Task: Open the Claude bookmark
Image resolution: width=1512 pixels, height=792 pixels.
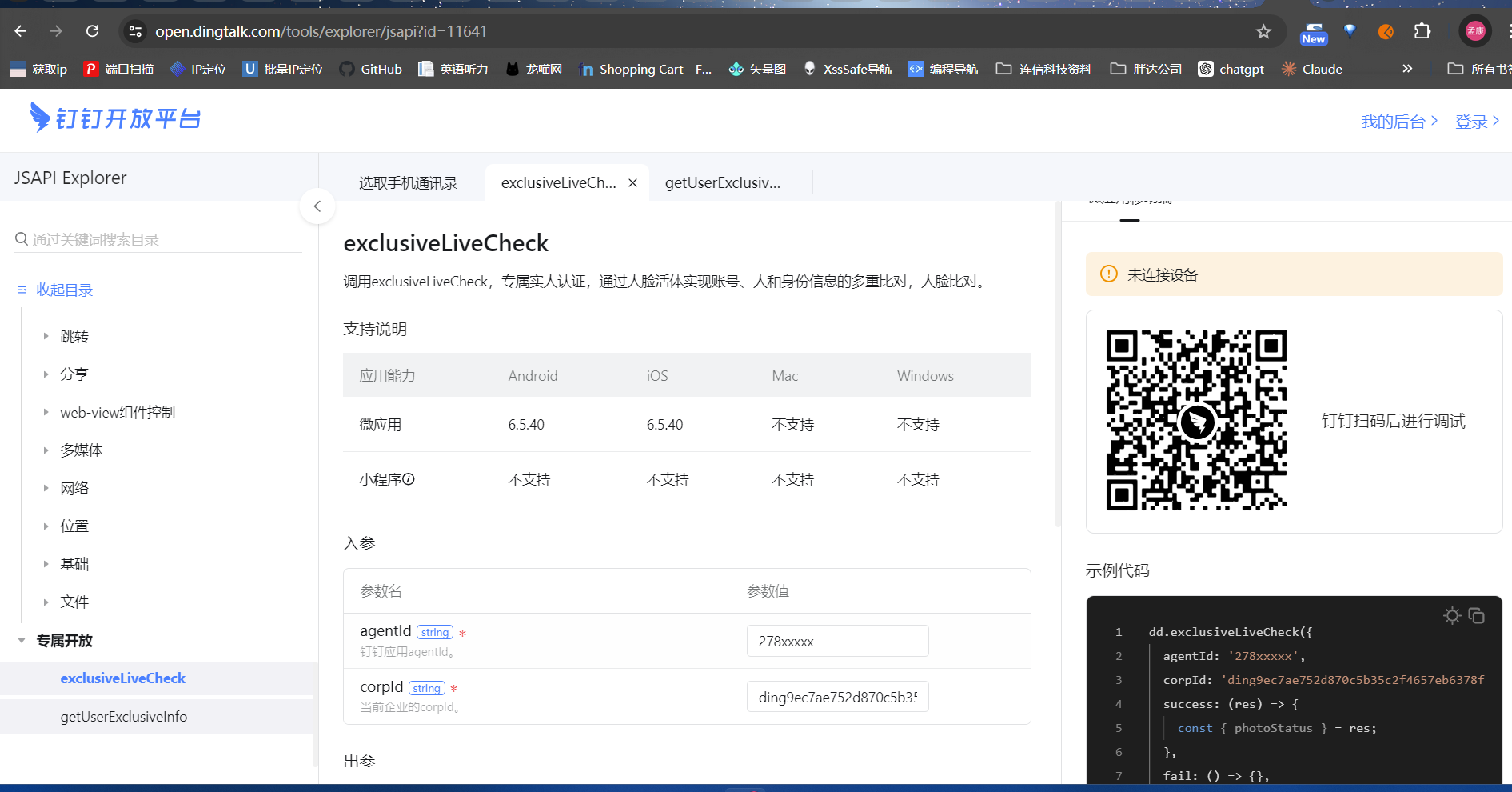Action: pyautogui.click(x=1312, y=69)
